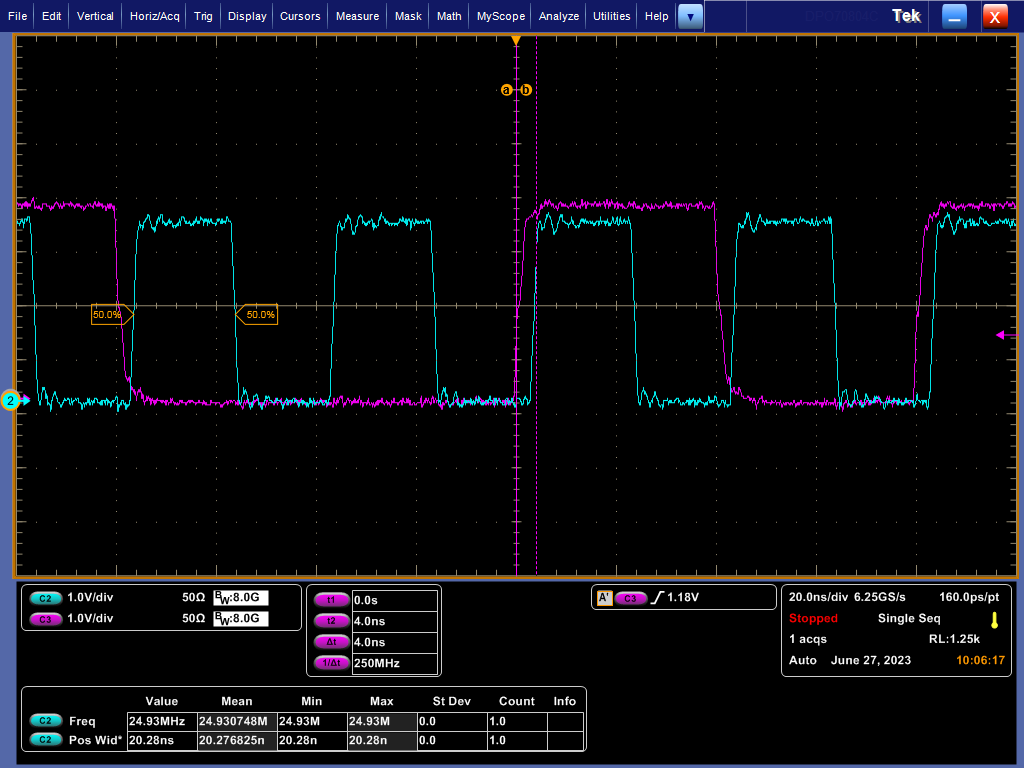Click the 1/Δt cursor frequency badge

[331, 663]
